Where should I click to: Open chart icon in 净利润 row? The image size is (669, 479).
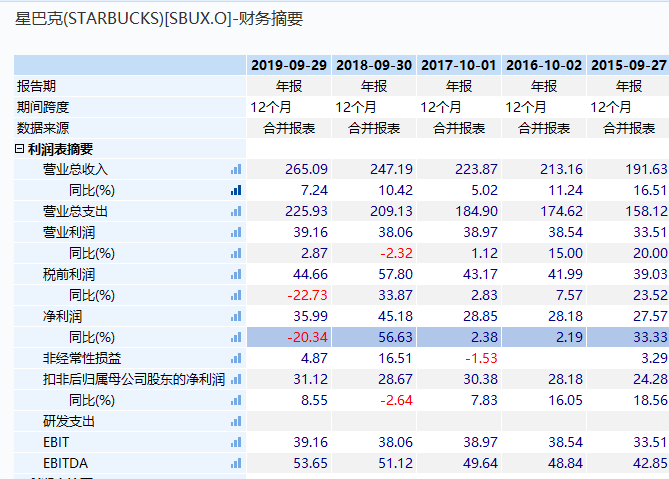(x=236, y=316)
